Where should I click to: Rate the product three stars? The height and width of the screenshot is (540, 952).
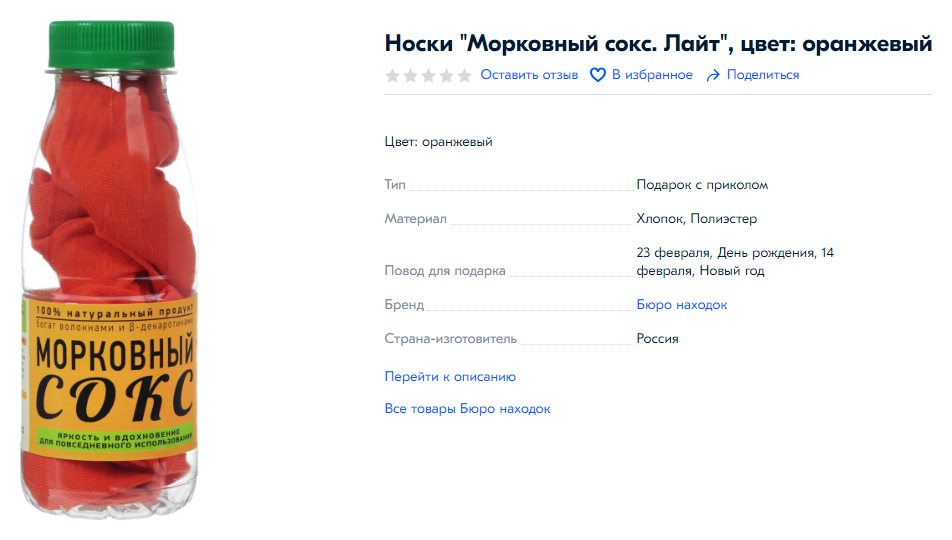pyautogui.click(x=428, y=76)
